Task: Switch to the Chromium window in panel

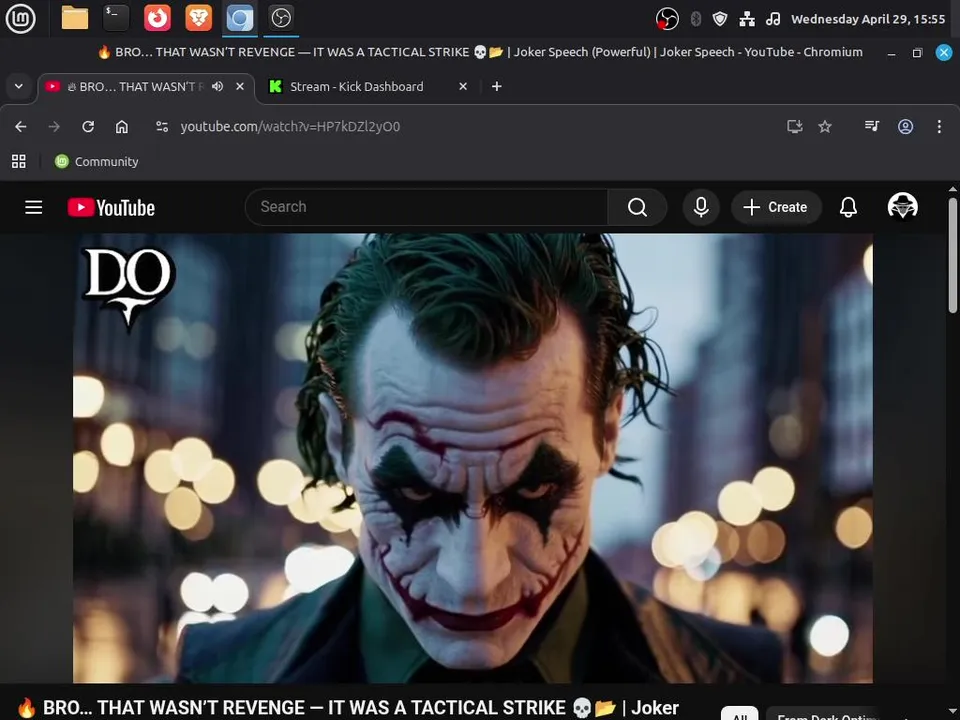Action: tap(240, 18)
